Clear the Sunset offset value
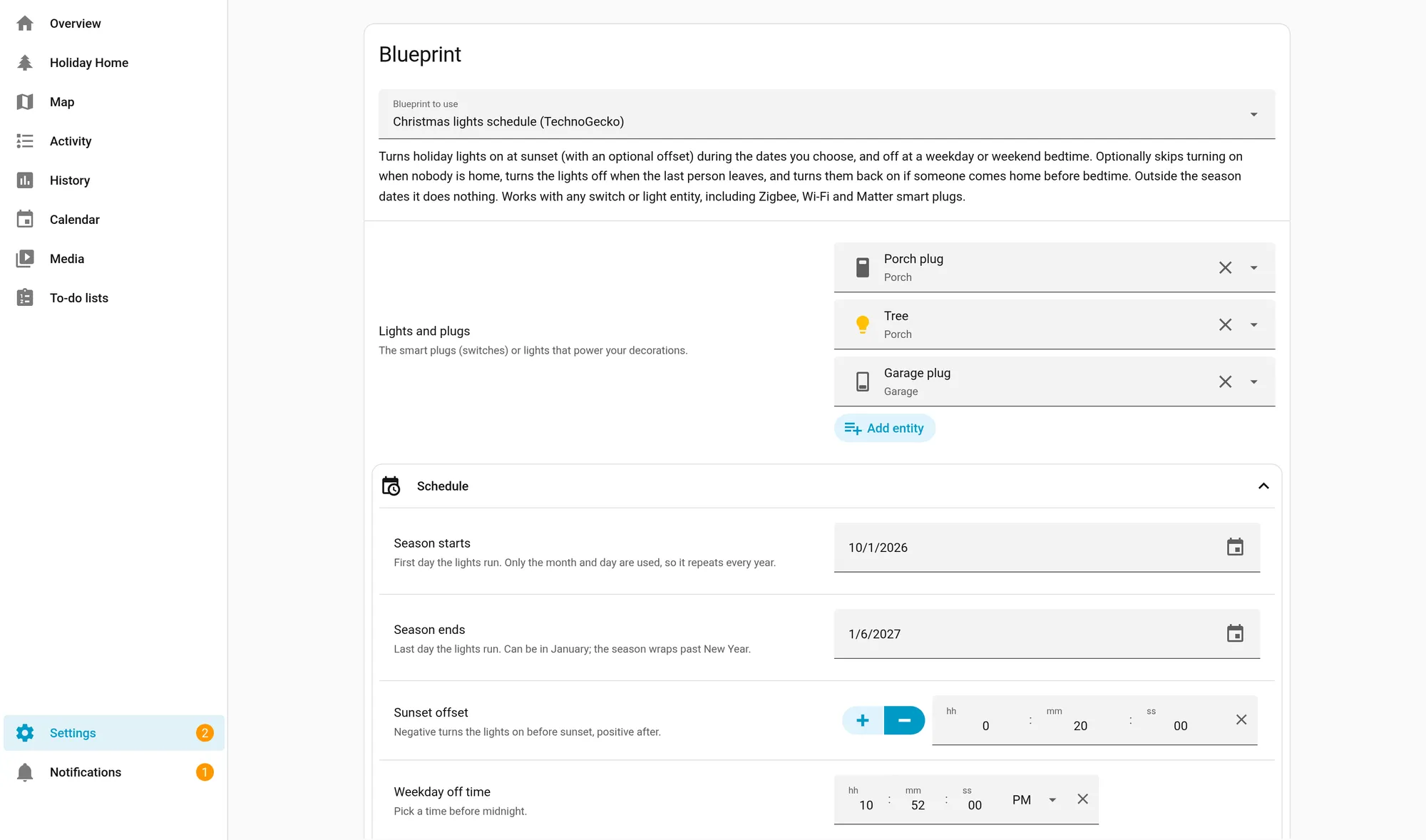Image resolution: width=1426 pixels, height=840 pixels. point(1241,719)
